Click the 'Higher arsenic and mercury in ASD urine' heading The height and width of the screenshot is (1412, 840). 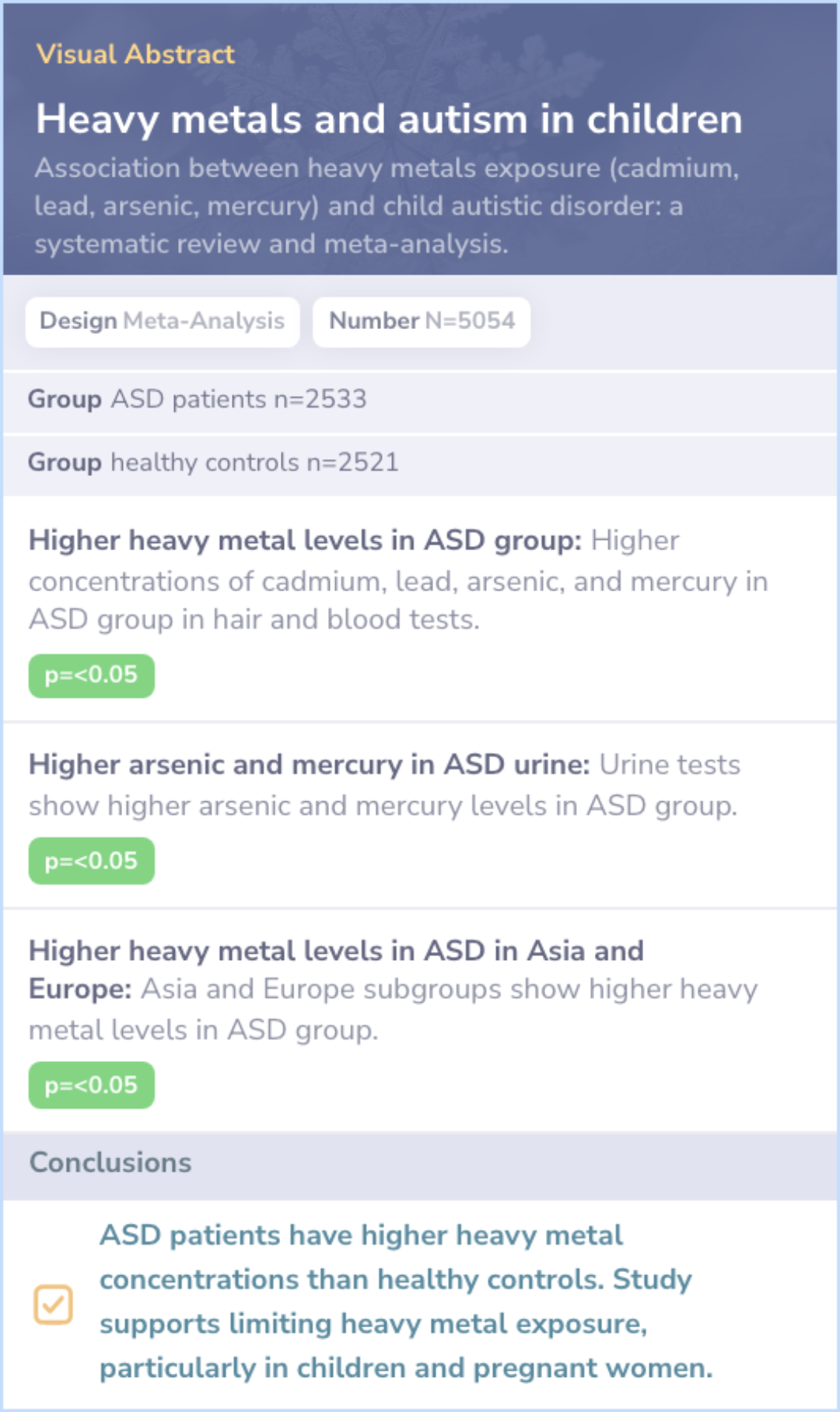[310, 765]
